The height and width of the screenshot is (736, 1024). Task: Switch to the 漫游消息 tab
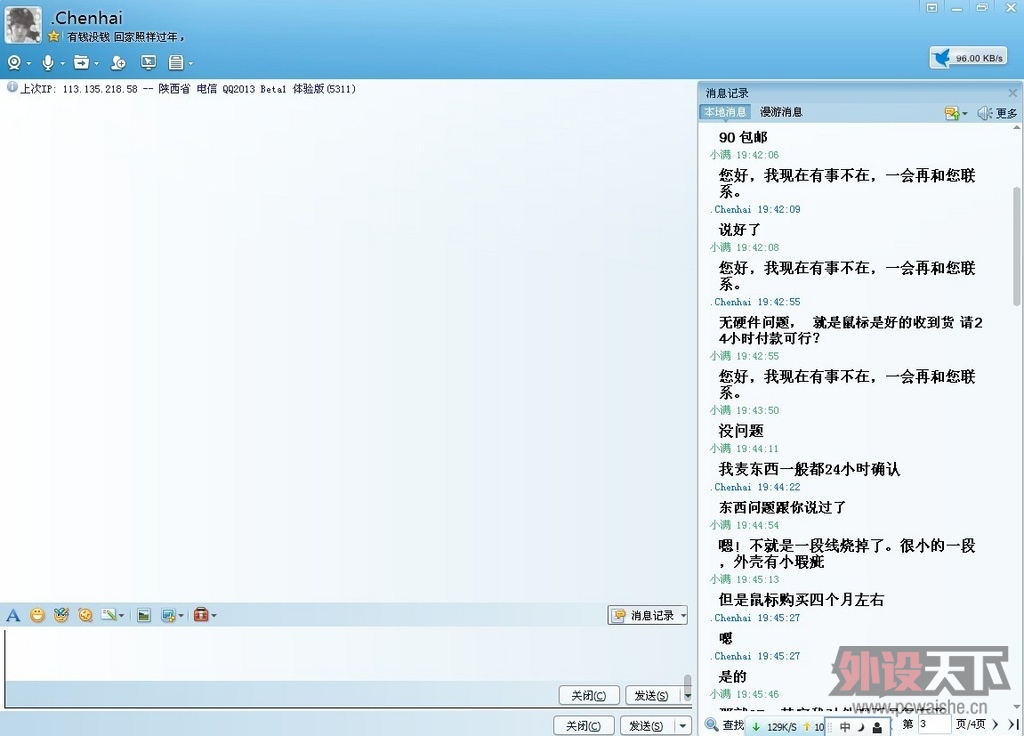coord(781,112)
